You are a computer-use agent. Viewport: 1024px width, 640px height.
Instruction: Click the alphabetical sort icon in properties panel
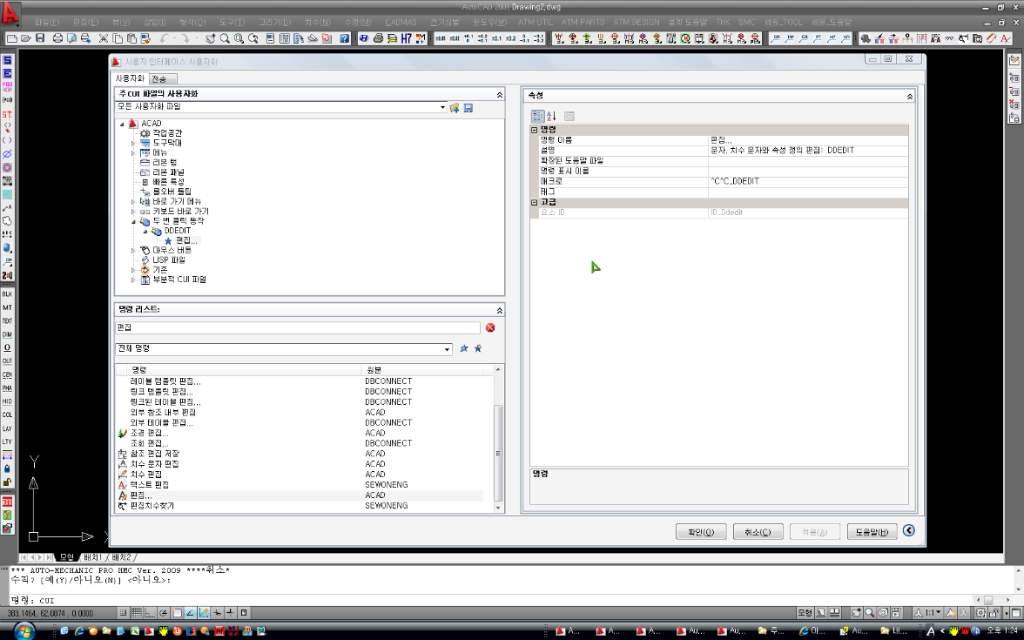tap(552, 116)
